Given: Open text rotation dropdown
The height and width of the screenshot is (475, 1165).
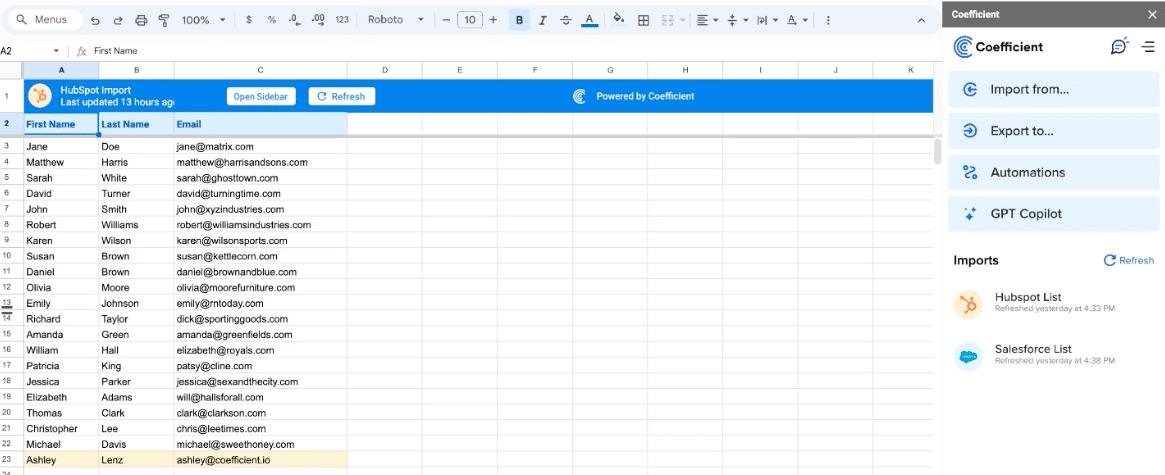Looking at the screenshot, I should point(797,20).
